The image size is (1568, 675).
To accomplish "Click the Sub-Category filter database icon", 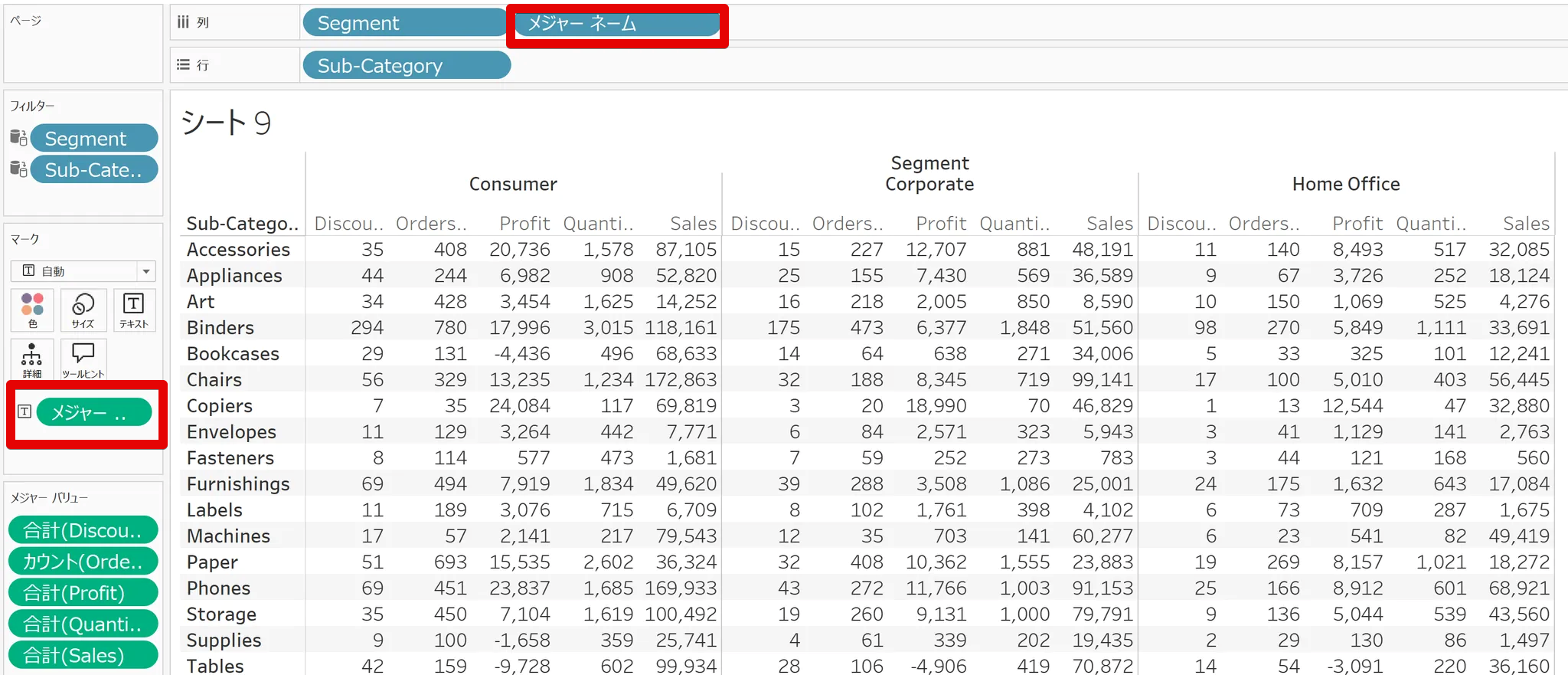I will tap(18, 169).
